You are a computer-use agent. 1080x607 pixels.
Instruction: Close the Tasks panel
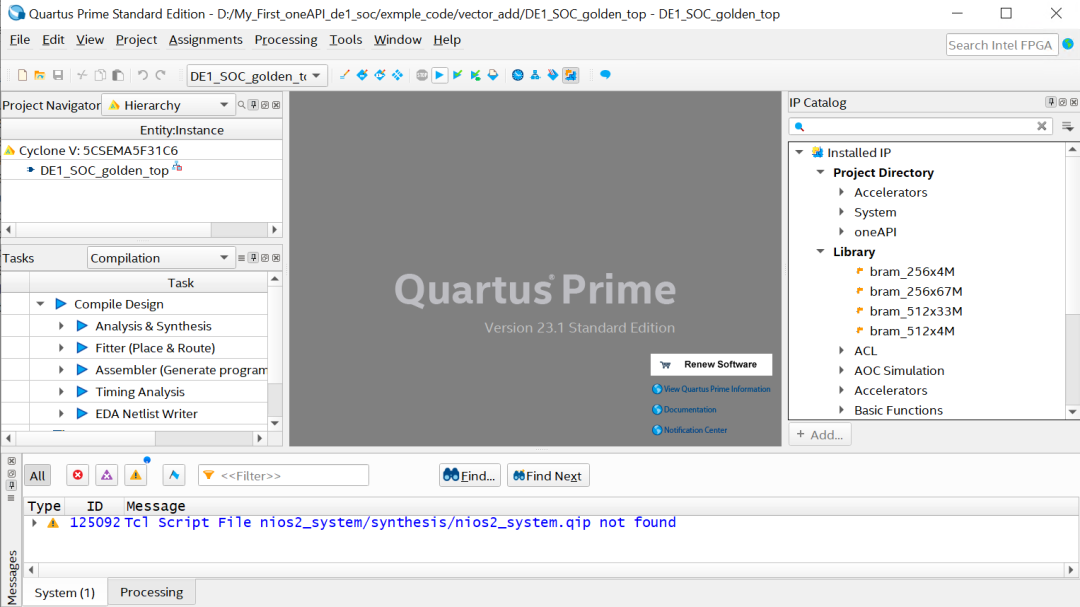pos(276,258)
